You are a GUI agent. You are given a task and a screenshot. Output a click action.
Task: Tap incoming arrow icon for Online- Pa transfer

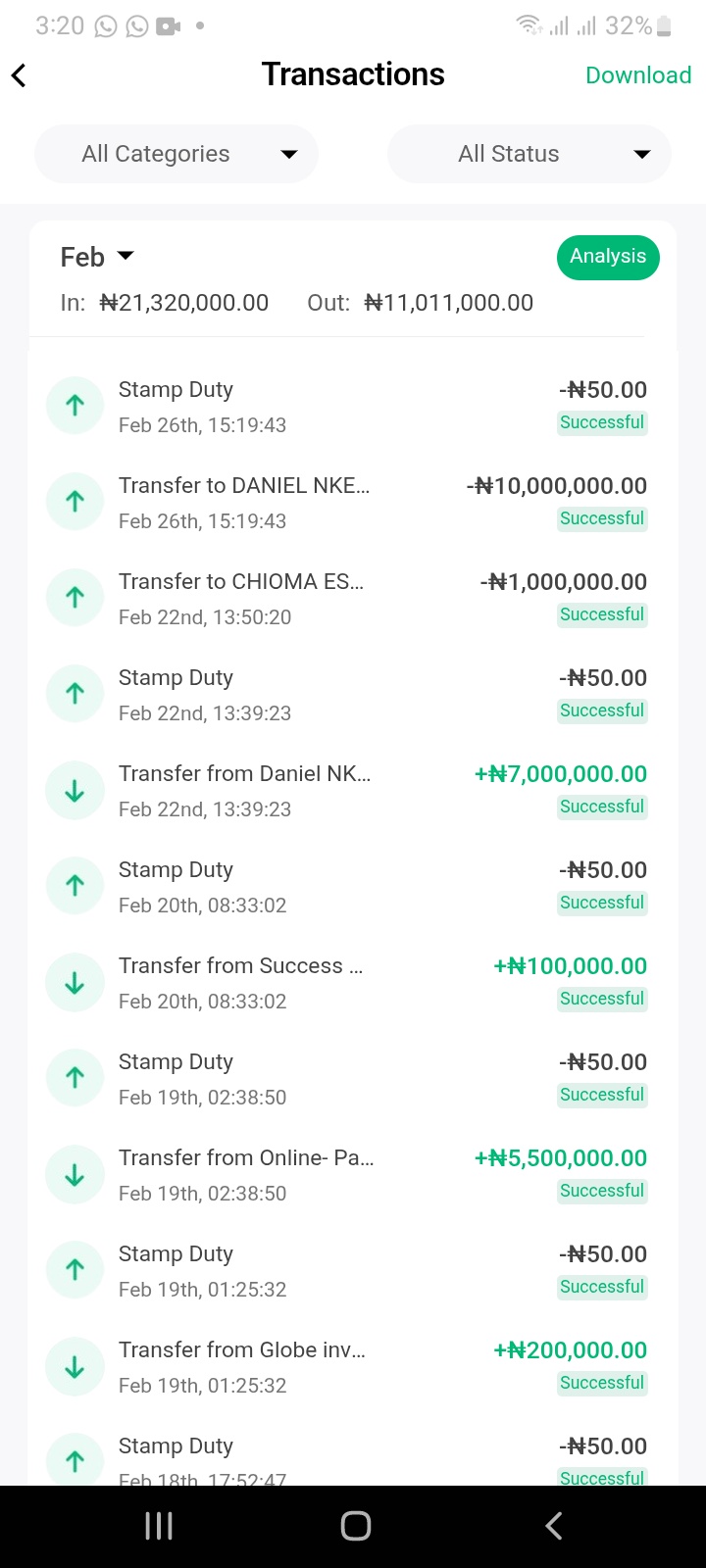click(x=75, y=1174)
